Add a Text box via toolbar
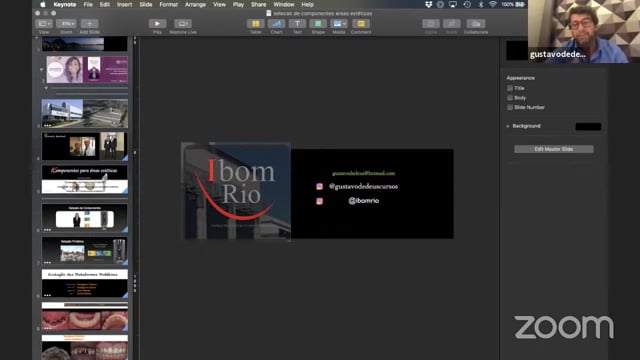 [x=297, y=24]
